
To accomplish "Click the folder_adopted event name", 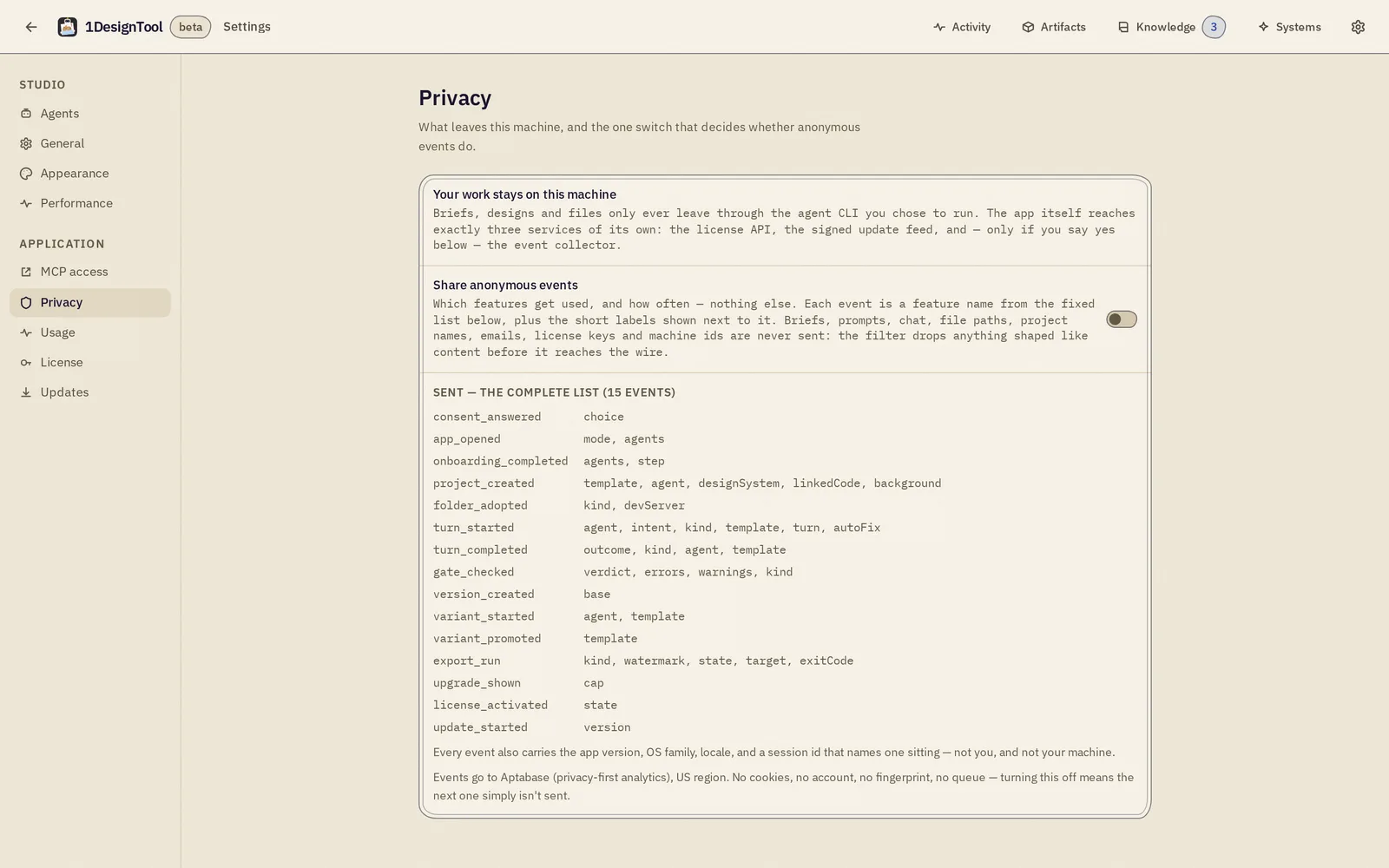I will coord(480,505).
